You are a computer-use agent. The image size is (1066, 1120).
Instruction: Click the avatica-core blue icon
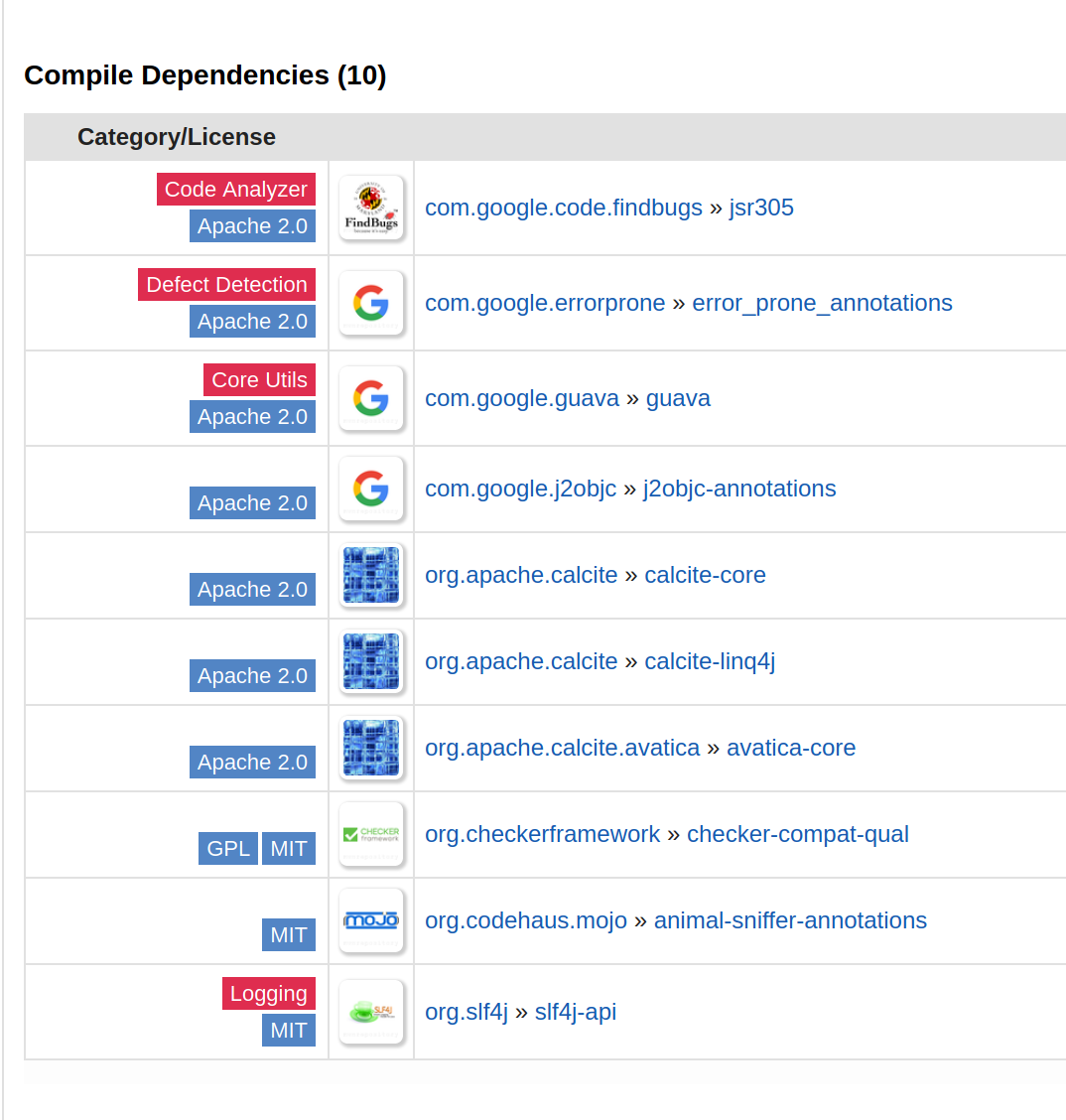point(371,748)
